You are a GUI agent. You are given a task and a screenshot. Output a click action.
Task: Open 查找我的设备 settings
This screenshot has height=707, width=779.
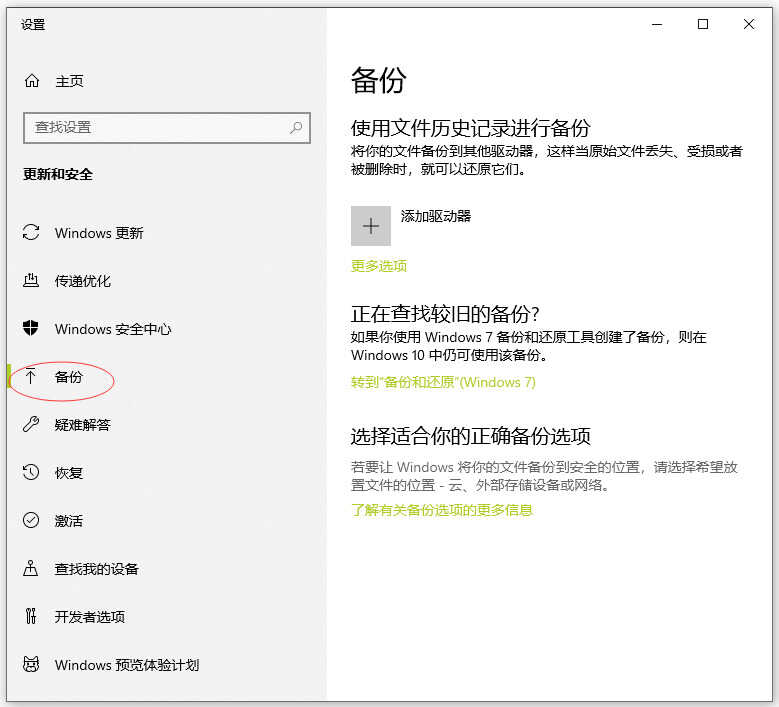(96, 568)
